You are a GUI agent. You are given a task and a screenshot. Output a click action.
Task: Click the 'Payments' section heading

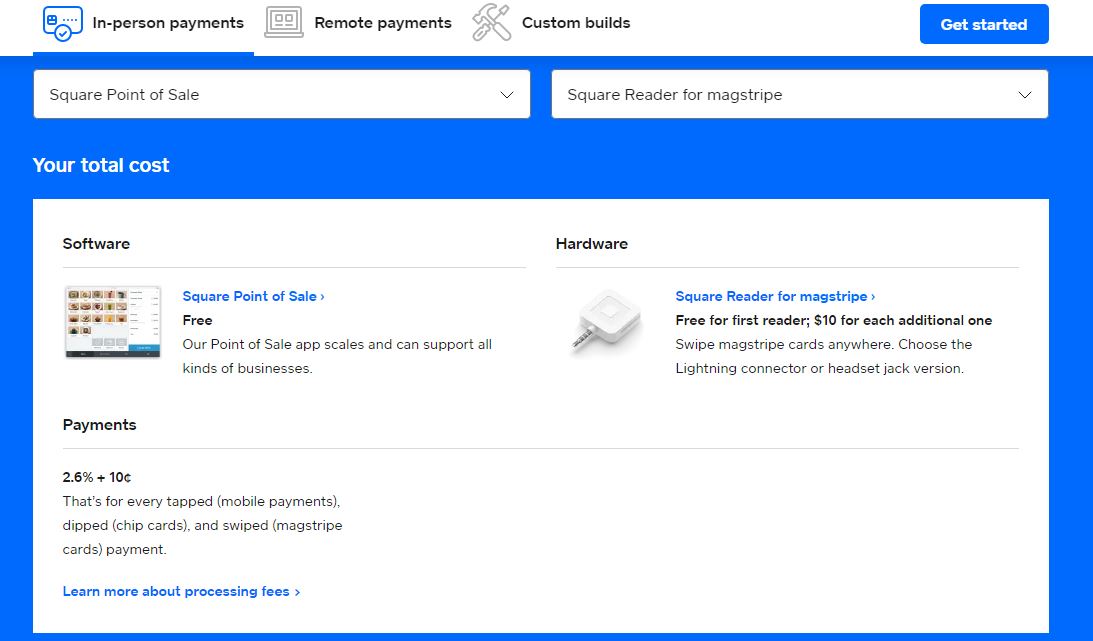[100, 425]
